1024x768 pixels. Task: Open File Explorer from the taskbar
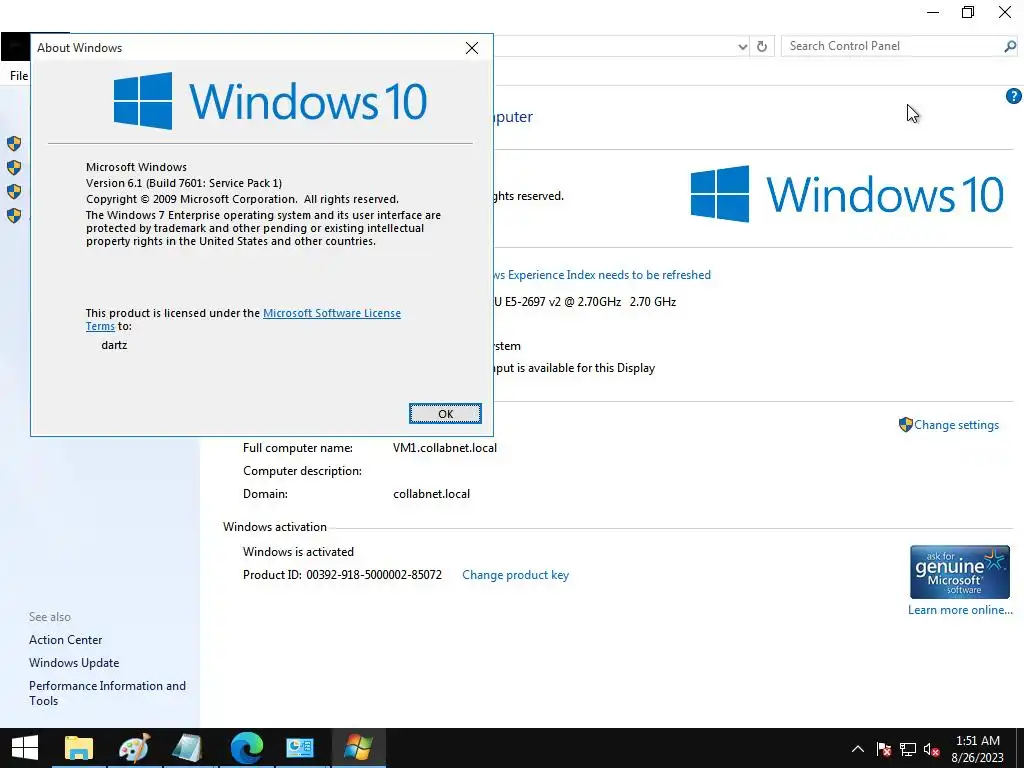coord(79,748)
